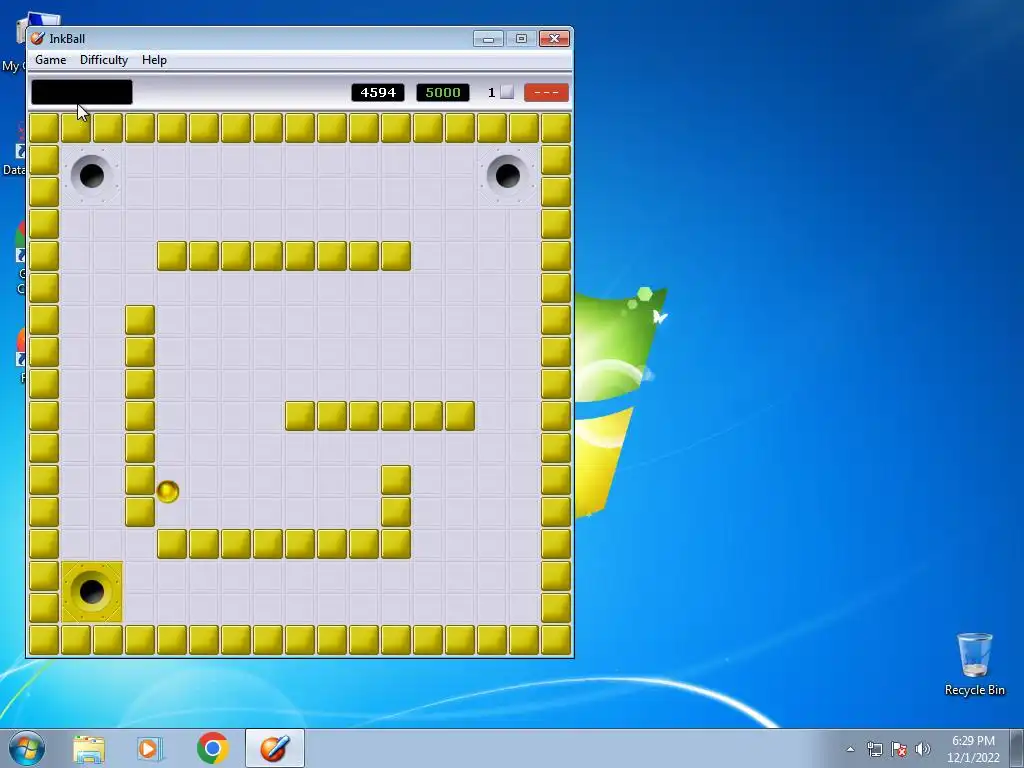Click the gray block beside the level number 1
Image resolution: width=1024 pixels, height=768 pixels.
point(507,92)
